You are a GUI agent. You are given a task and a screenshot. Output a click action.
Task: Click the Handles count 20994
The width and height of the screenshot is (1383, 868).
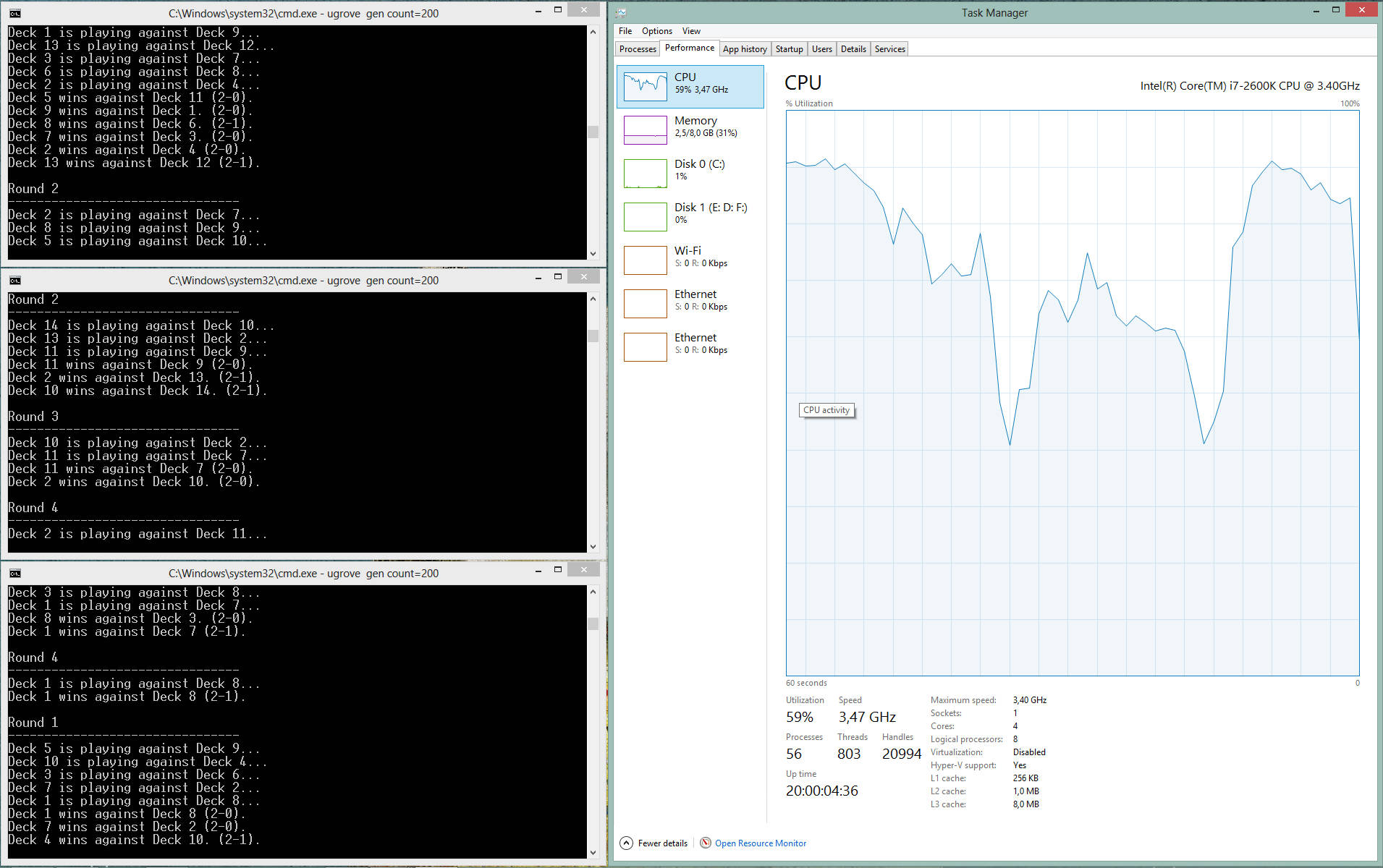tap(902, 754)
